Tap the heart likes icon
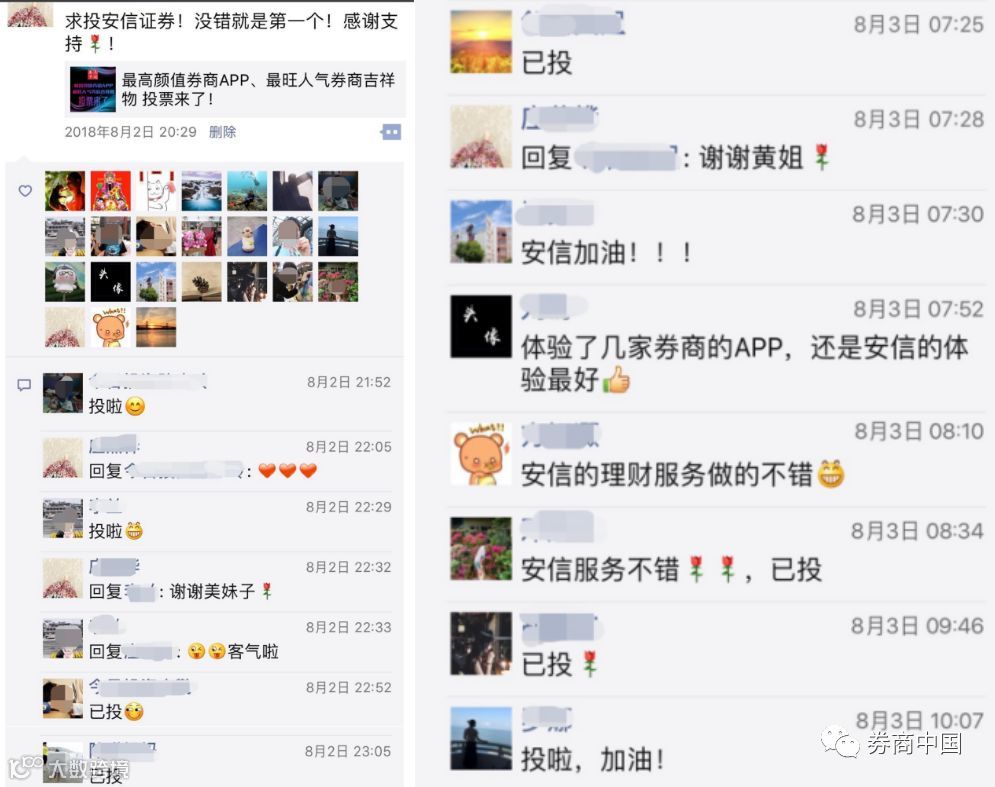 pos(25,190)
